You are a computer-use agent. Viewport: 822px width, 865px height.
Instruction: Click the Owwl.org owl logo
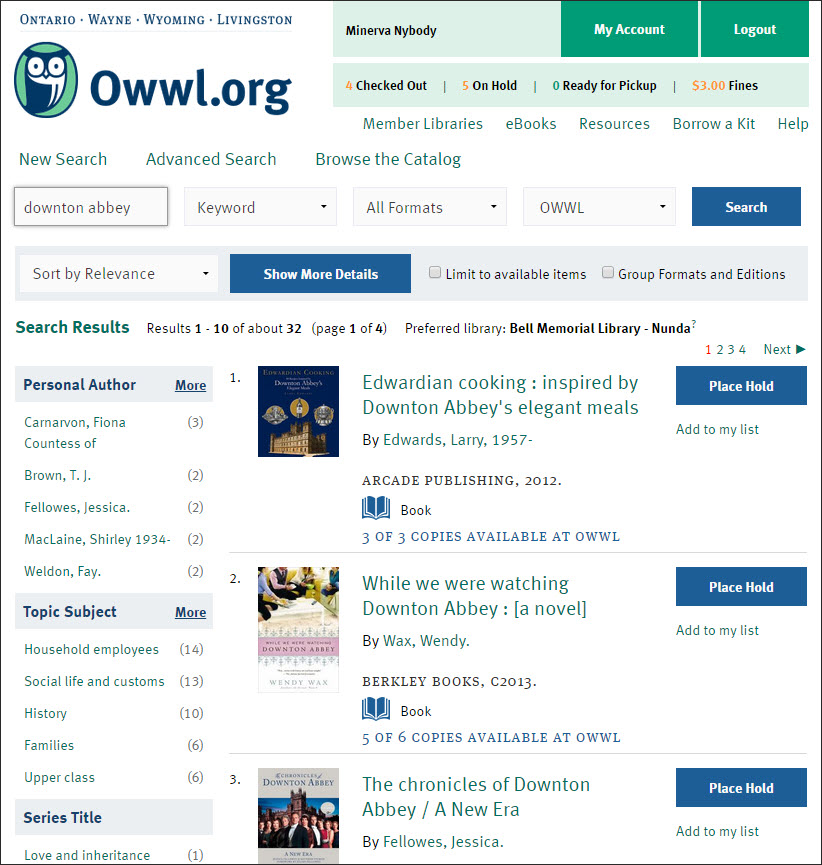click(46, 80)
